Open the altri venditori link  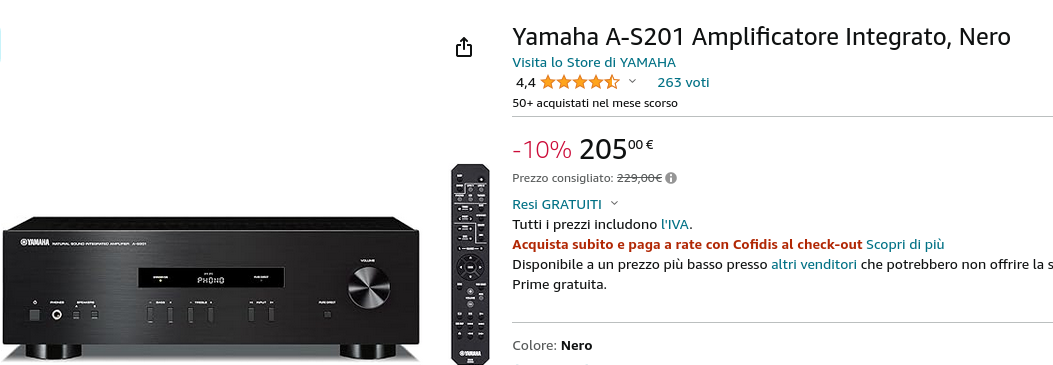(x=813, y=264)
